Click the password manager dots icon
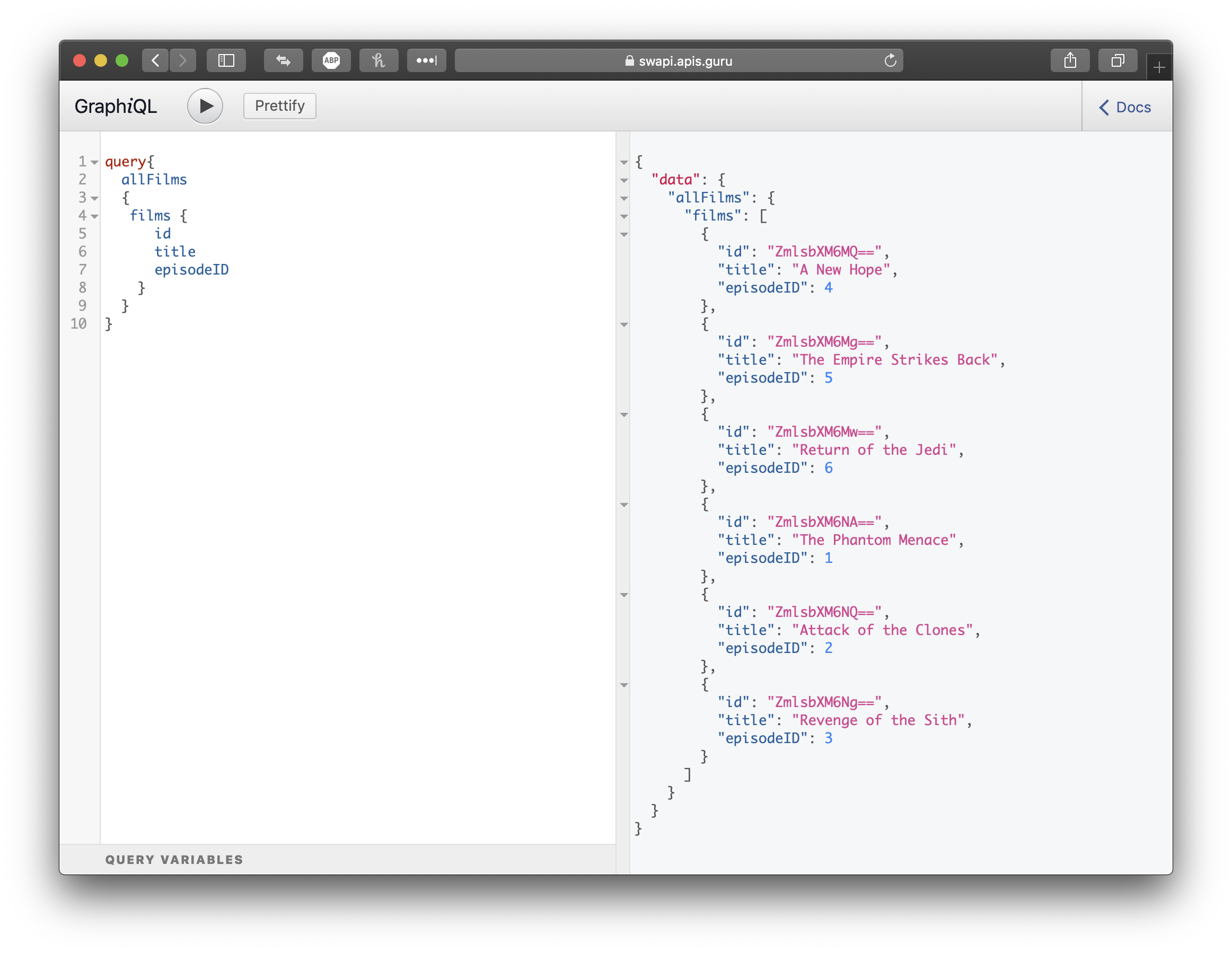1232x953 pixels. click(426, 60)
